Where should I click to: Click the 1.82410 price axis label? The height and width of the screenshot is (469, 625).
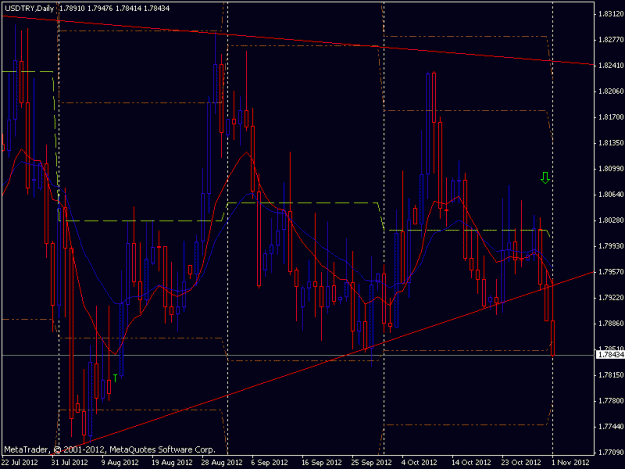(x=611, y=65)
